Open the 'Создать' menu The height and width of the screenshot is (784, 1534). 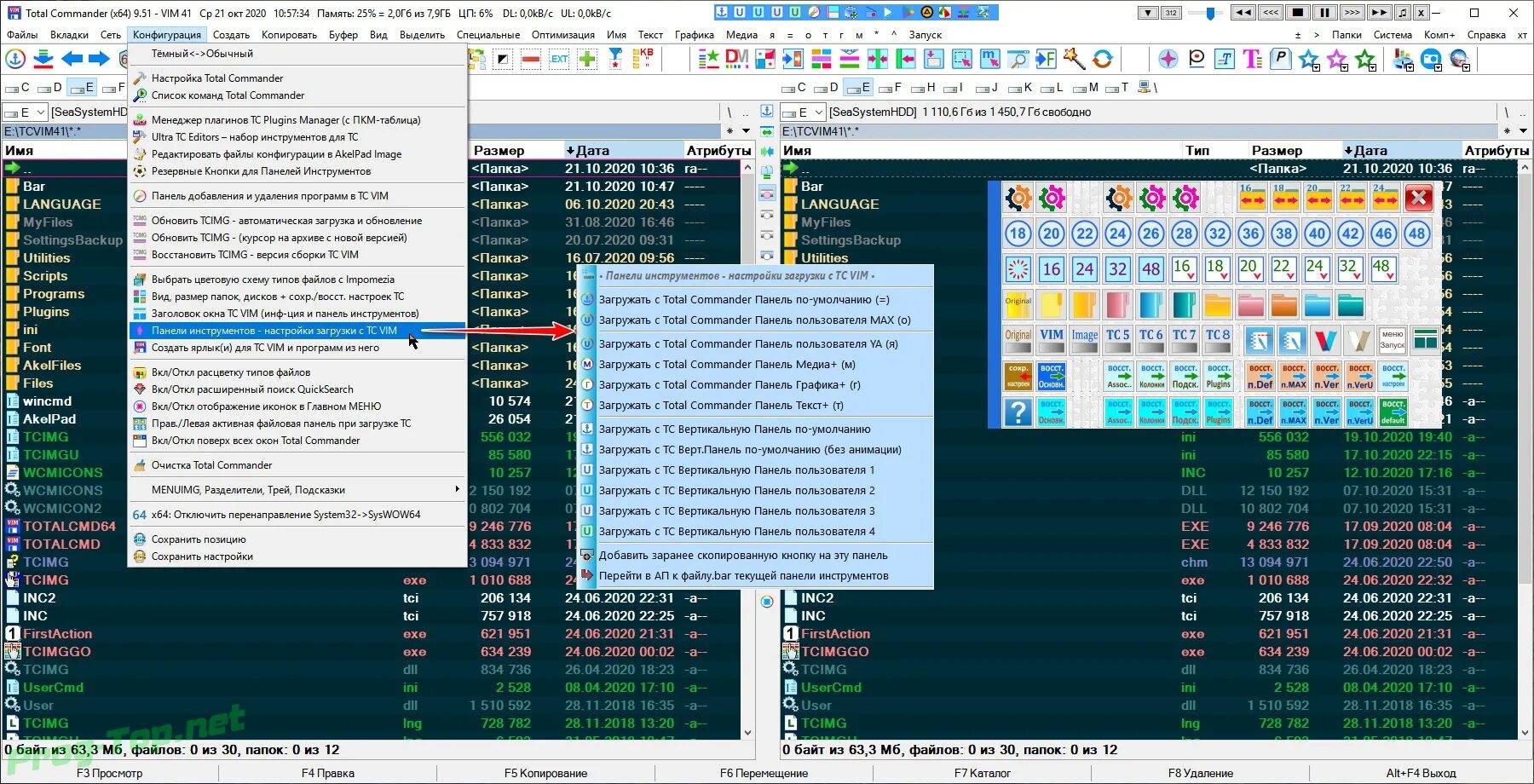pos(231,35)
